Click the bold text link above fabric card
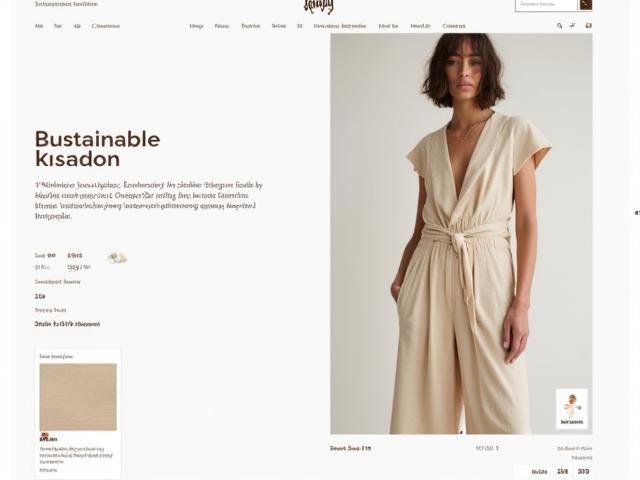The image size is (640, 480). pyautogui.click(x=67, y=324)
